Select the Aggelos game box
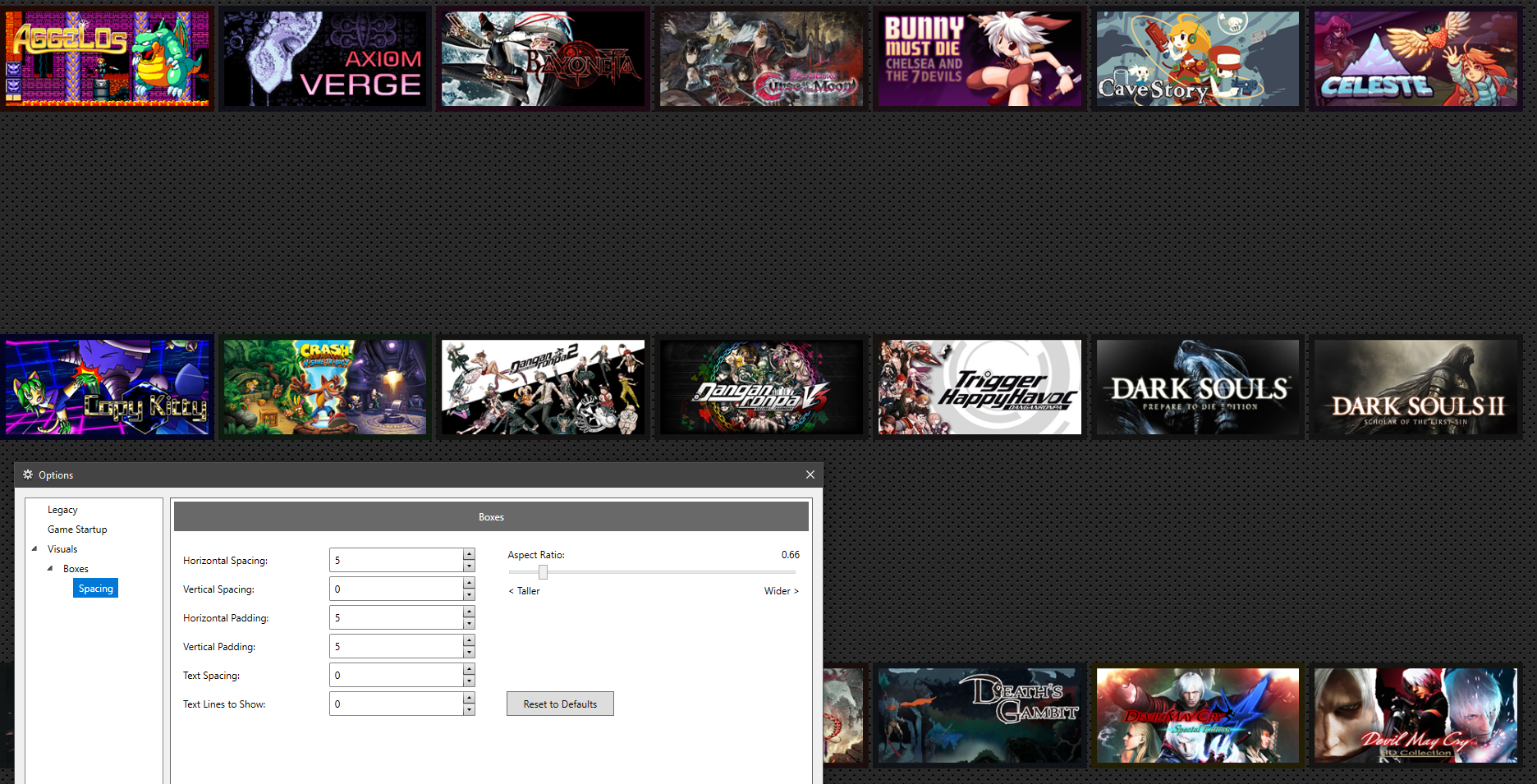The width and height of the screenshot is (1537, 784). pos(108,58)
